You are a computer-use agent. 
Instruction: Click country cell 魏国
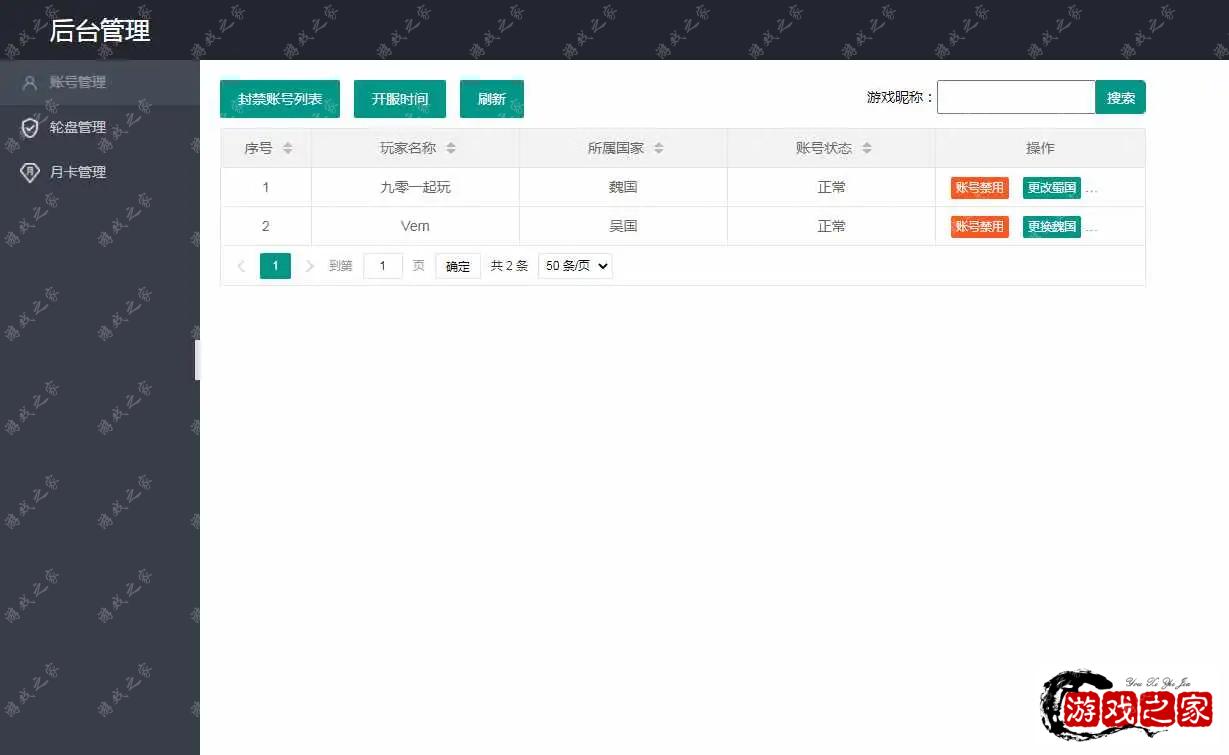pyautogui.click(x=623, y=187)
